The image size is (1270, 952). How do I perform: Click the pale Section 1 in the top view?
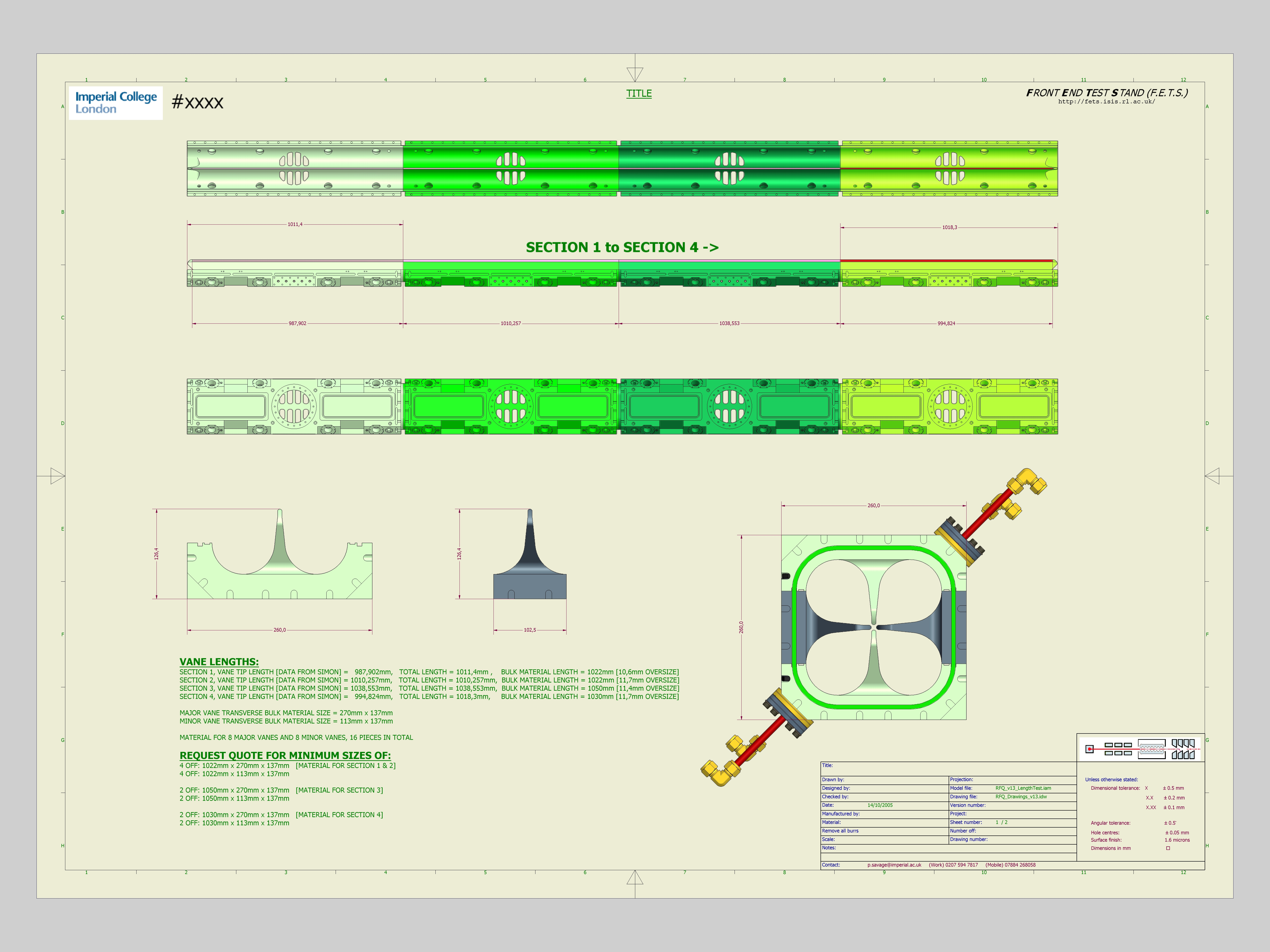pyautogui.click(x=295, y=168)
